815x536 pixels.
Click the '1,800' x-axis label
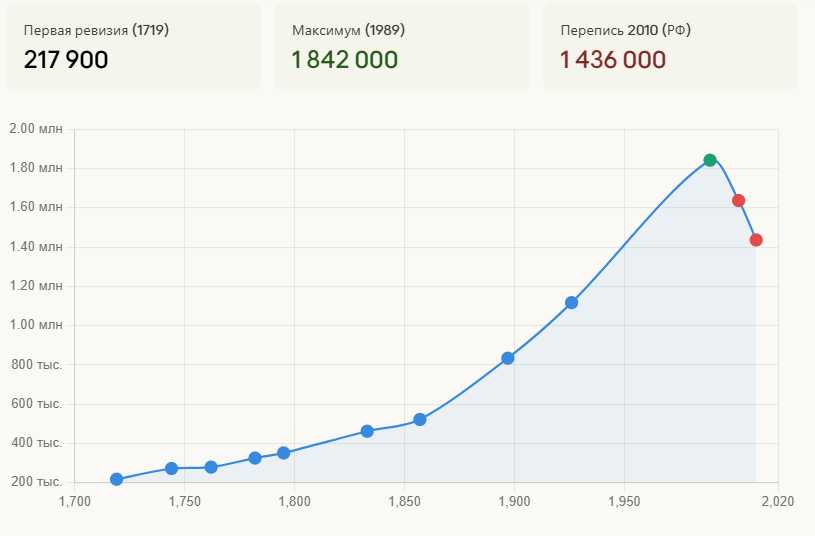tap(295, 502)
